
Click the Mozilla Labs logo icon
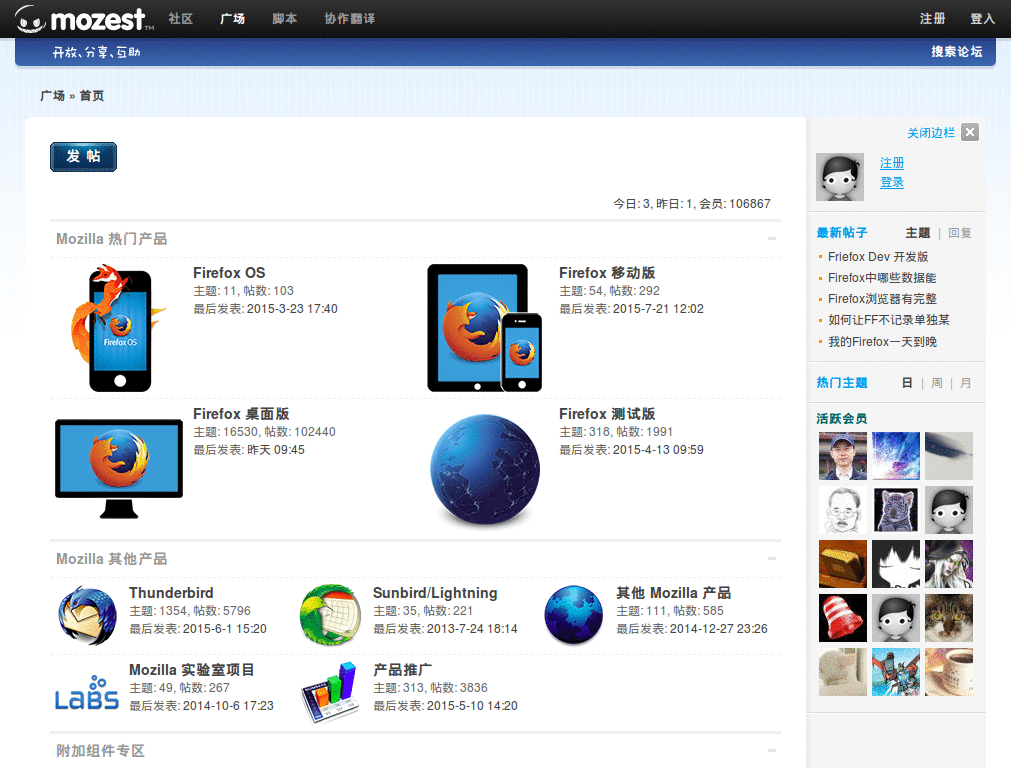(87, 693)
